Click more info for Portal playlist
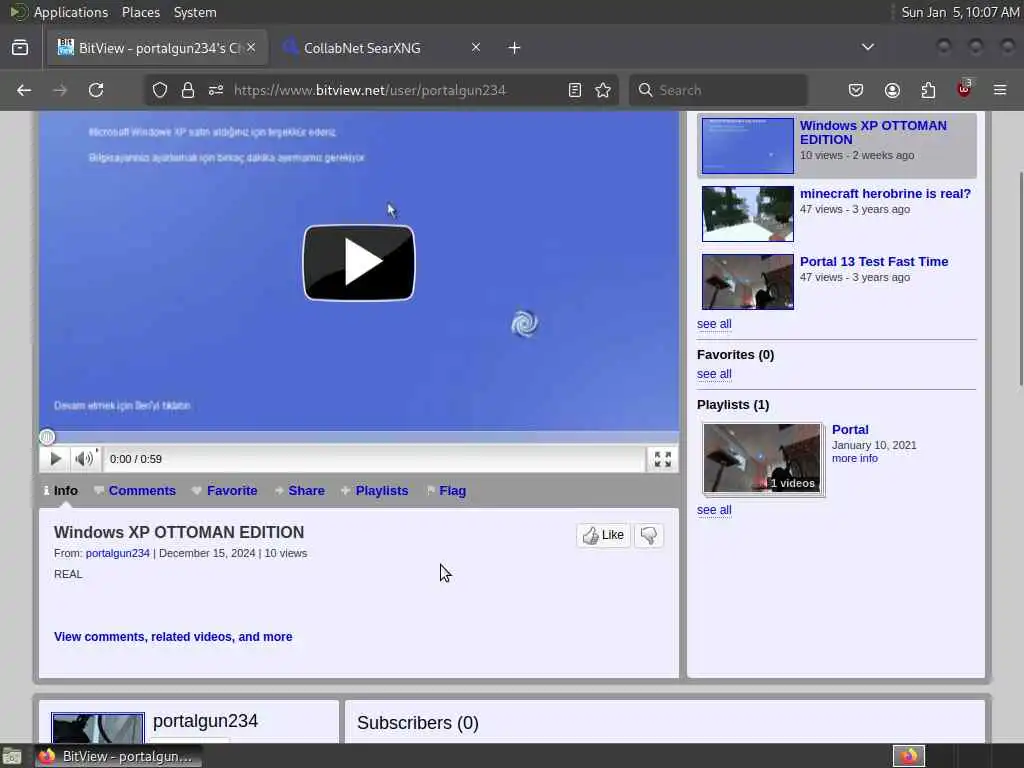This screenshot has height=768, width=1024. [x=855, y=458]
